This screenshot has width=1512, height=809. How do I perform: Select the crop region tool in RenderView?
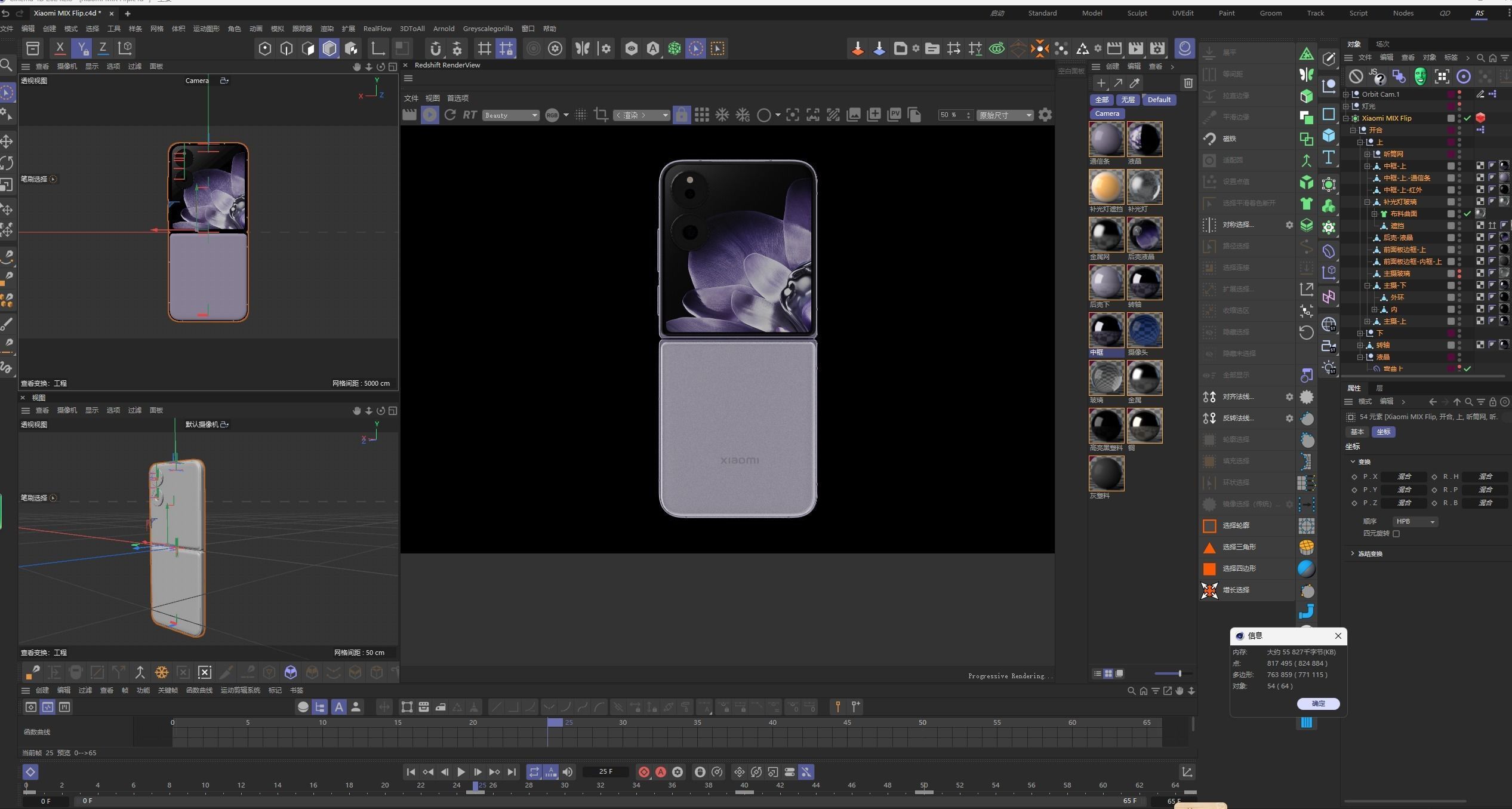coord(601,115)
